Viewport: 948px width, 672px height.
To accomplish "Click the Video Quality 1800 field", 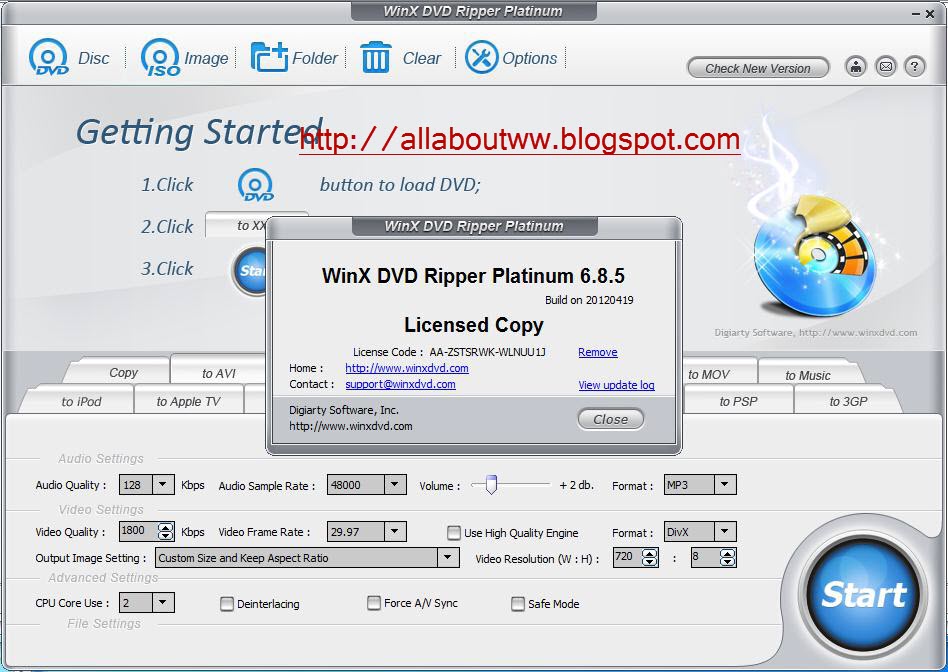I will click(138, 531).
